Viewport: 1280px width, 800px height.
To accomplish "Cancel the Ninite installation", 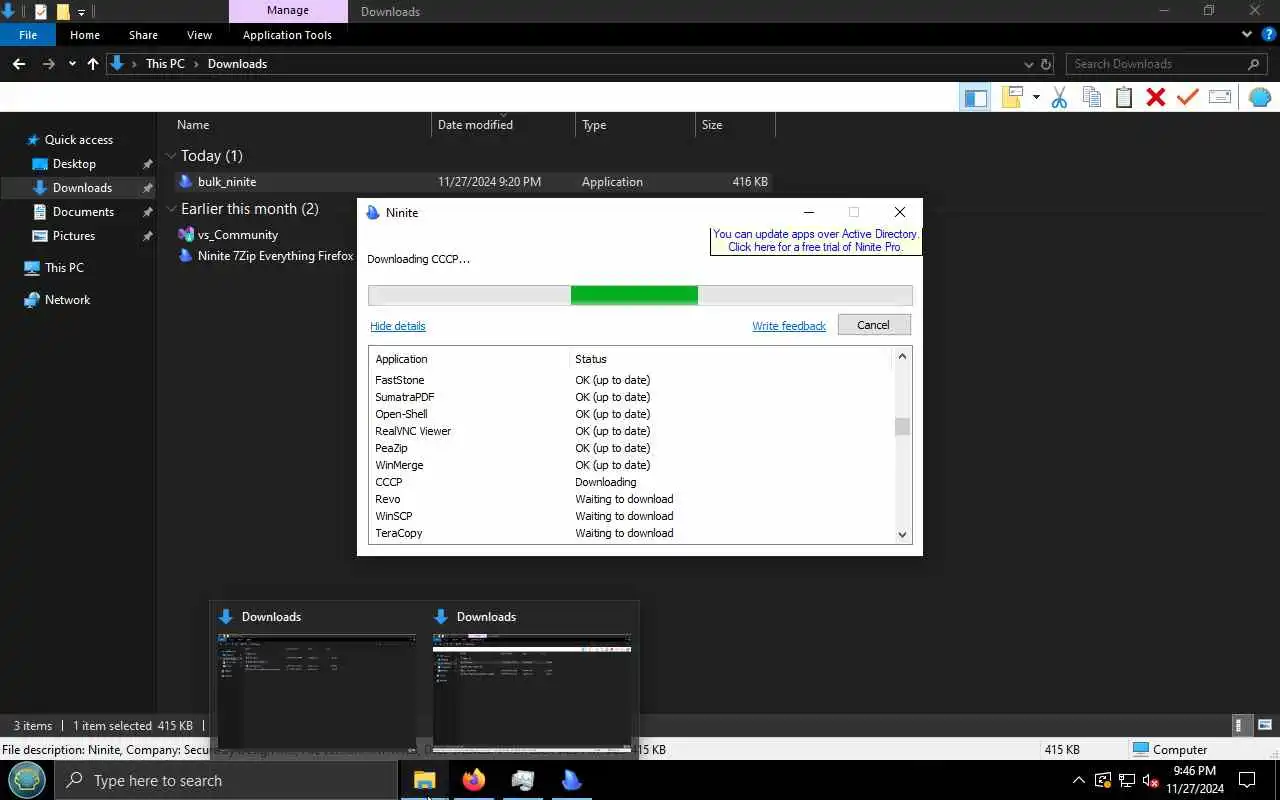I will coord(873,325).
